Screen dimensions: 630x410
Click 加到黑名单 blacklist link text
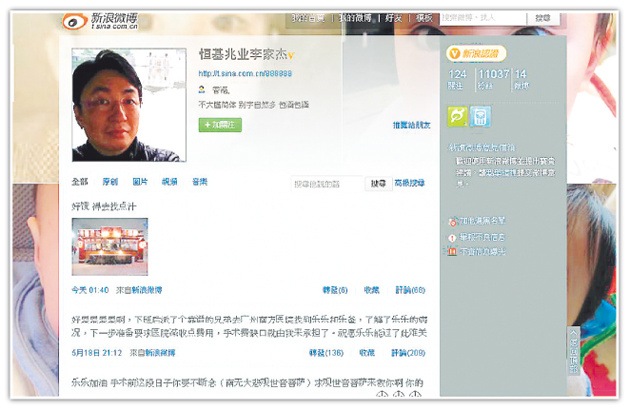tap(482, 221)
